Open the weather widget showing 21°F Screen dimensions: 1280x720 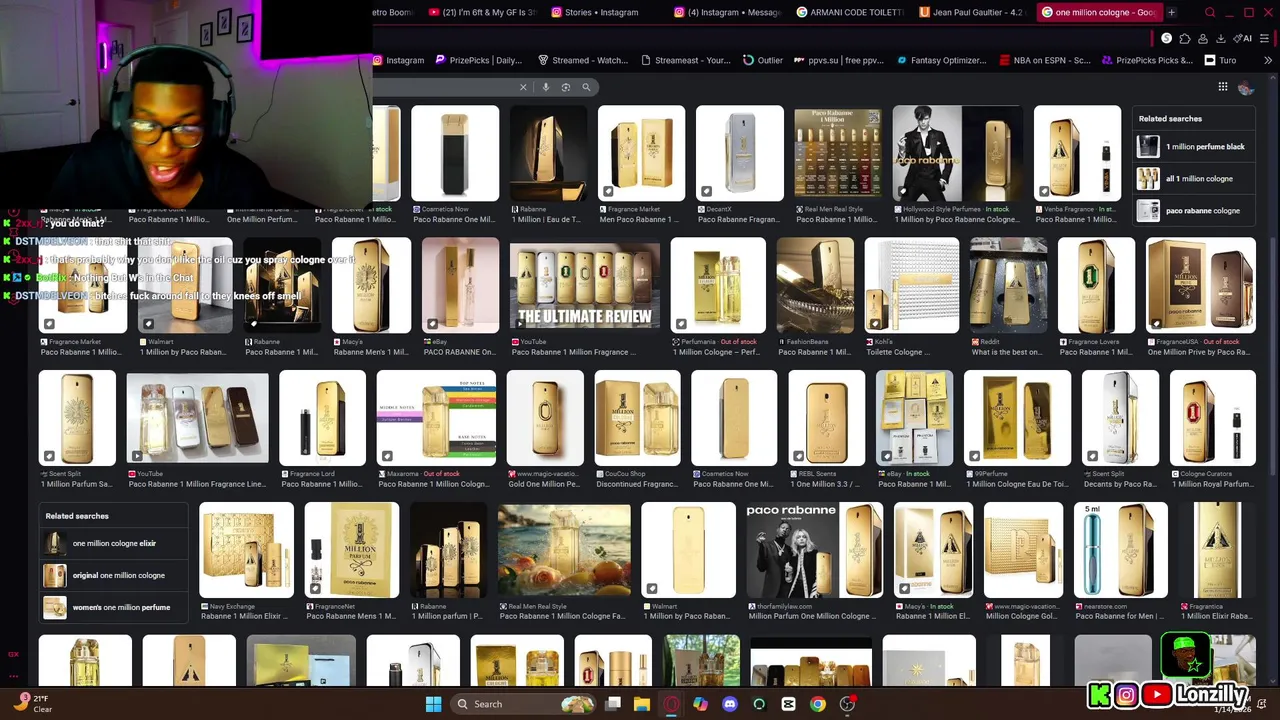click(x=32, y=703)
